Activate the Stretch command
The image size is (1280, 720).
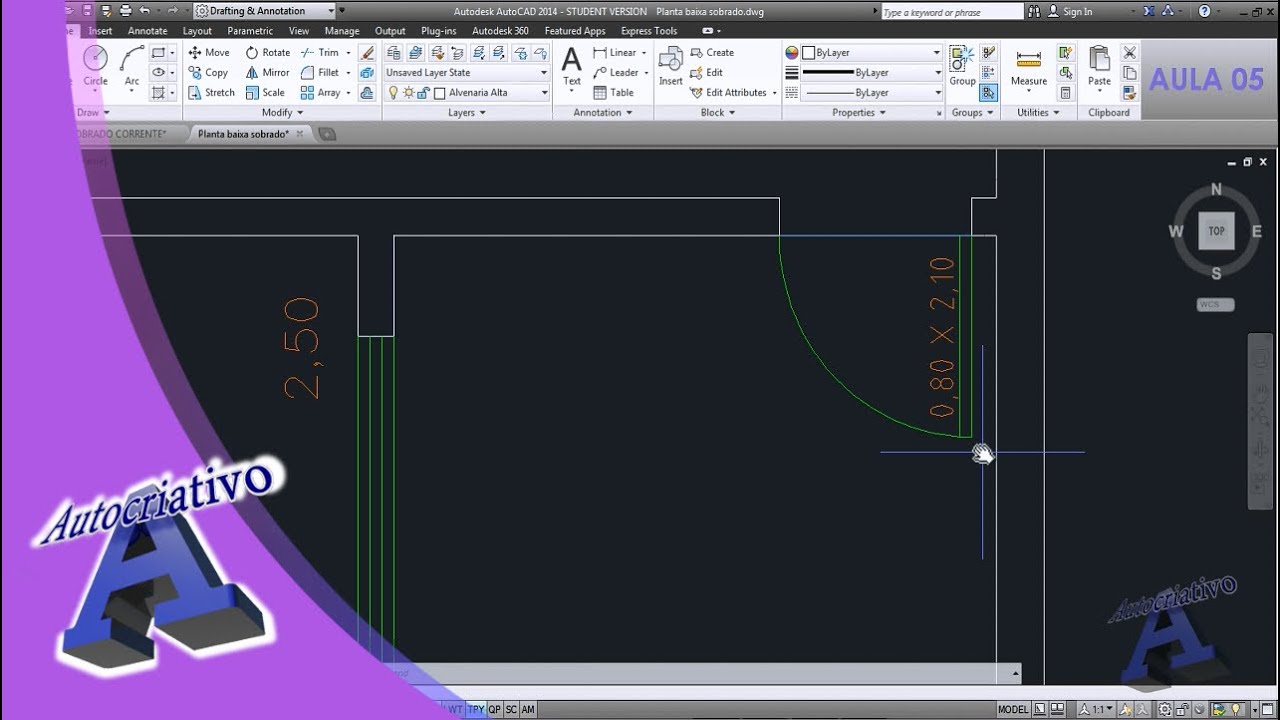211,92
